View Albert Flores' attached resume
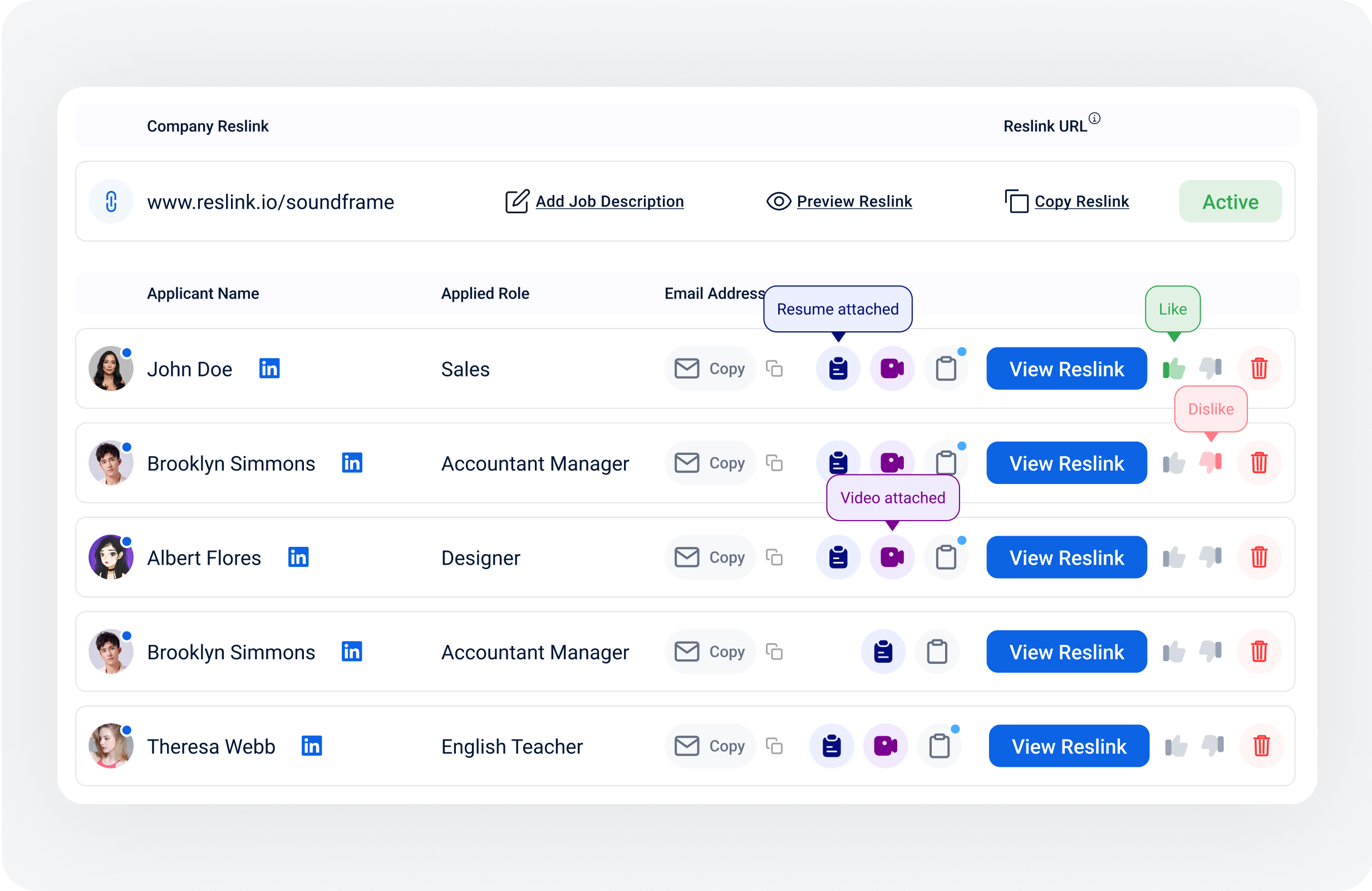The image size is (1372, 891). tap(838, 557)
